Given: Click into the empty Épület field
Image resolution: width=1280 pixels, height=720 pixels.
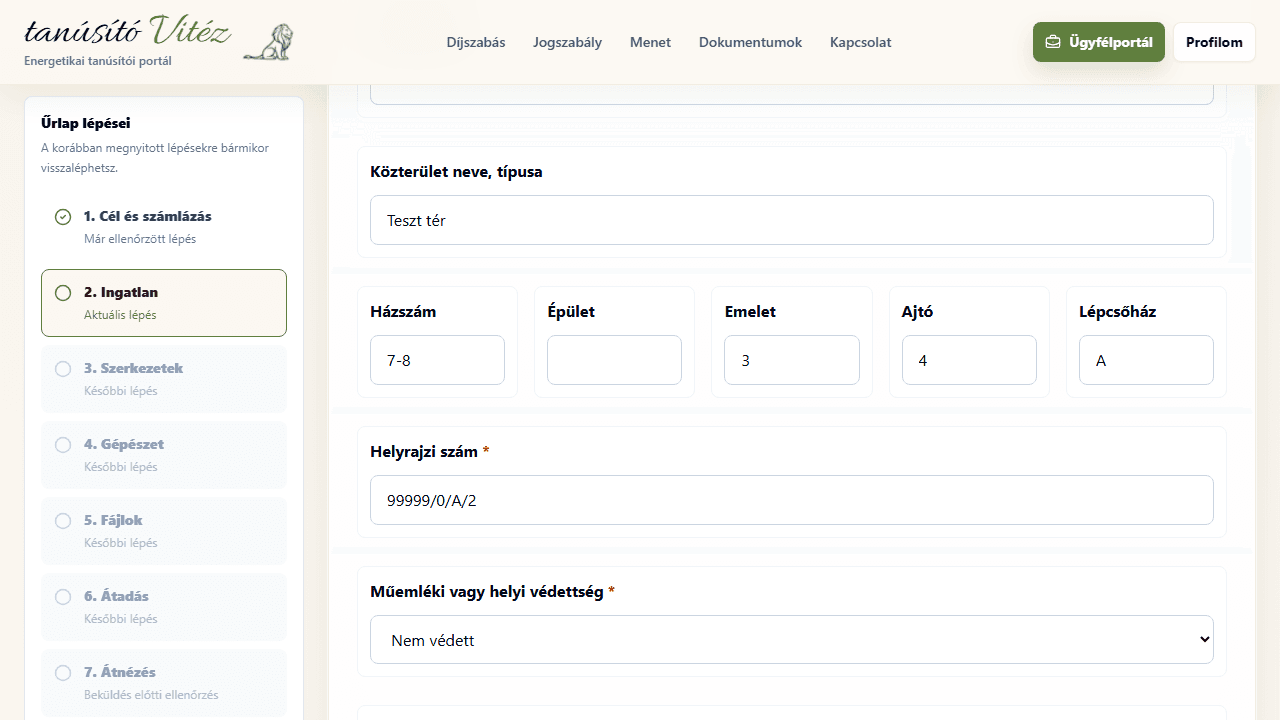Looking at the screenshot, I should pos(614,360).
